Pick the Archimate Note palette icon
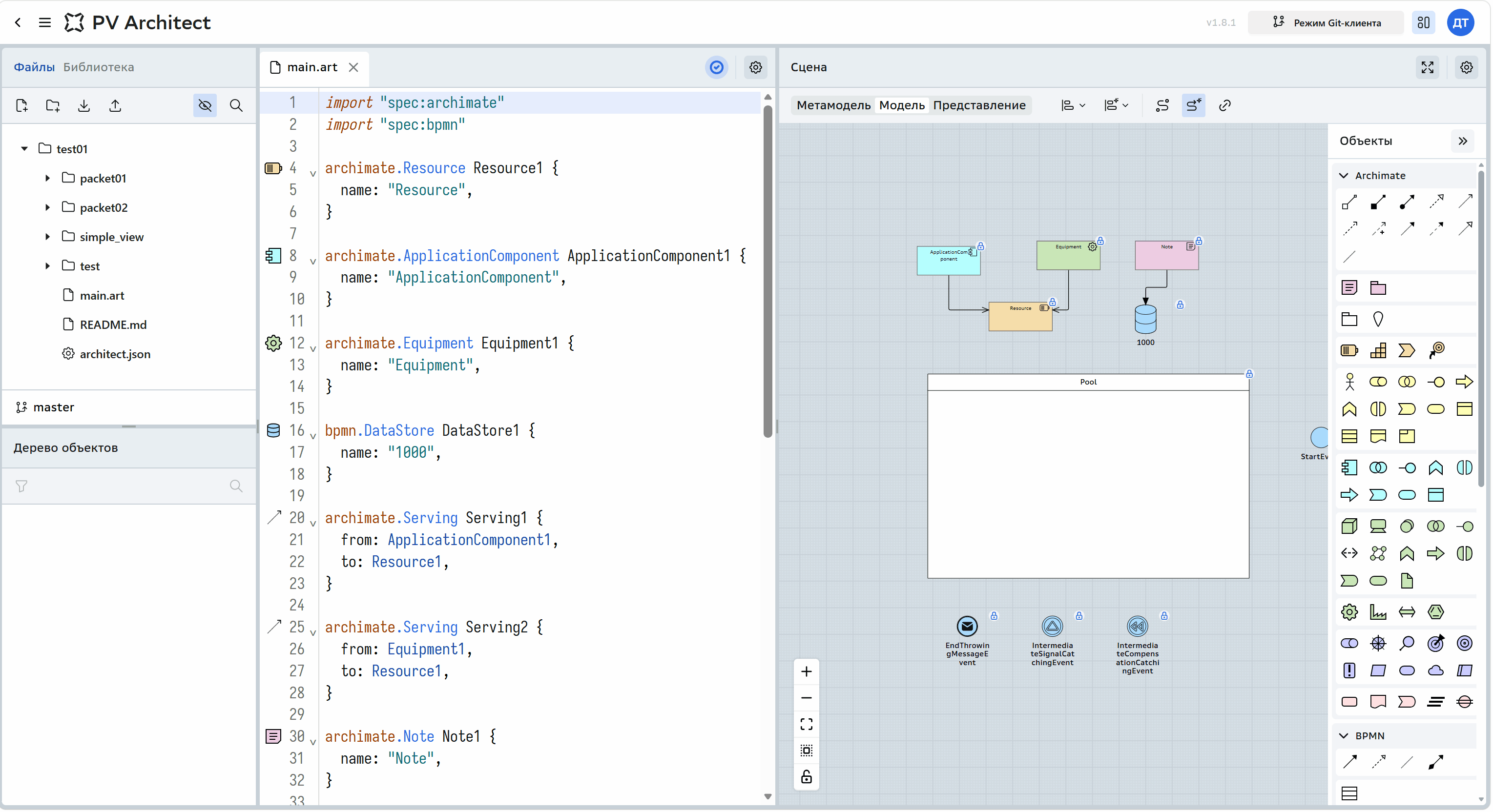 [x=1348, y=288]
